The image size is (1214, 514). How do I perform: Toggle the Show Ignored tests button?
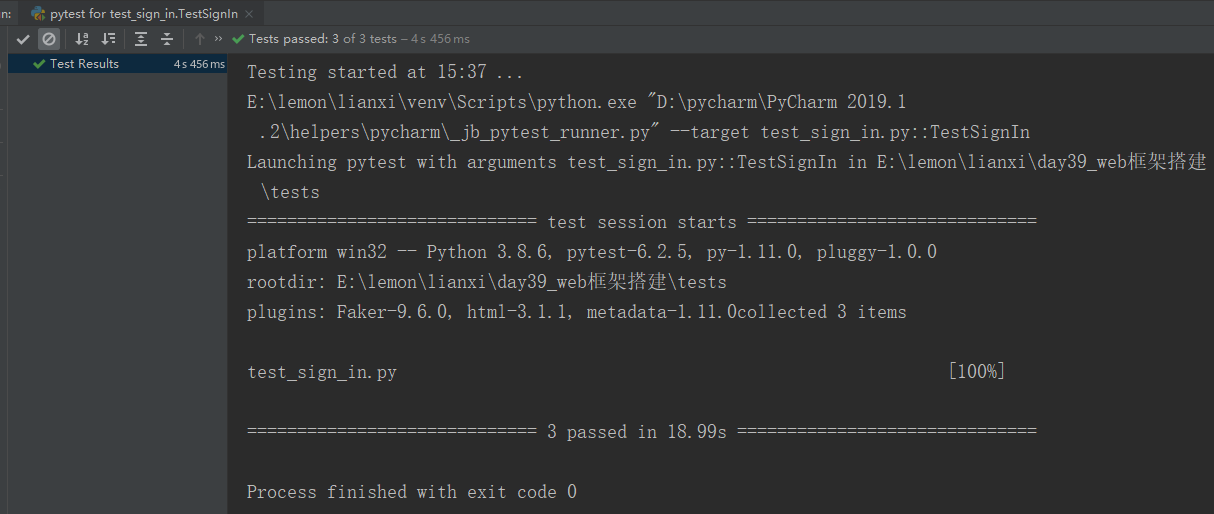coord(48,39)
